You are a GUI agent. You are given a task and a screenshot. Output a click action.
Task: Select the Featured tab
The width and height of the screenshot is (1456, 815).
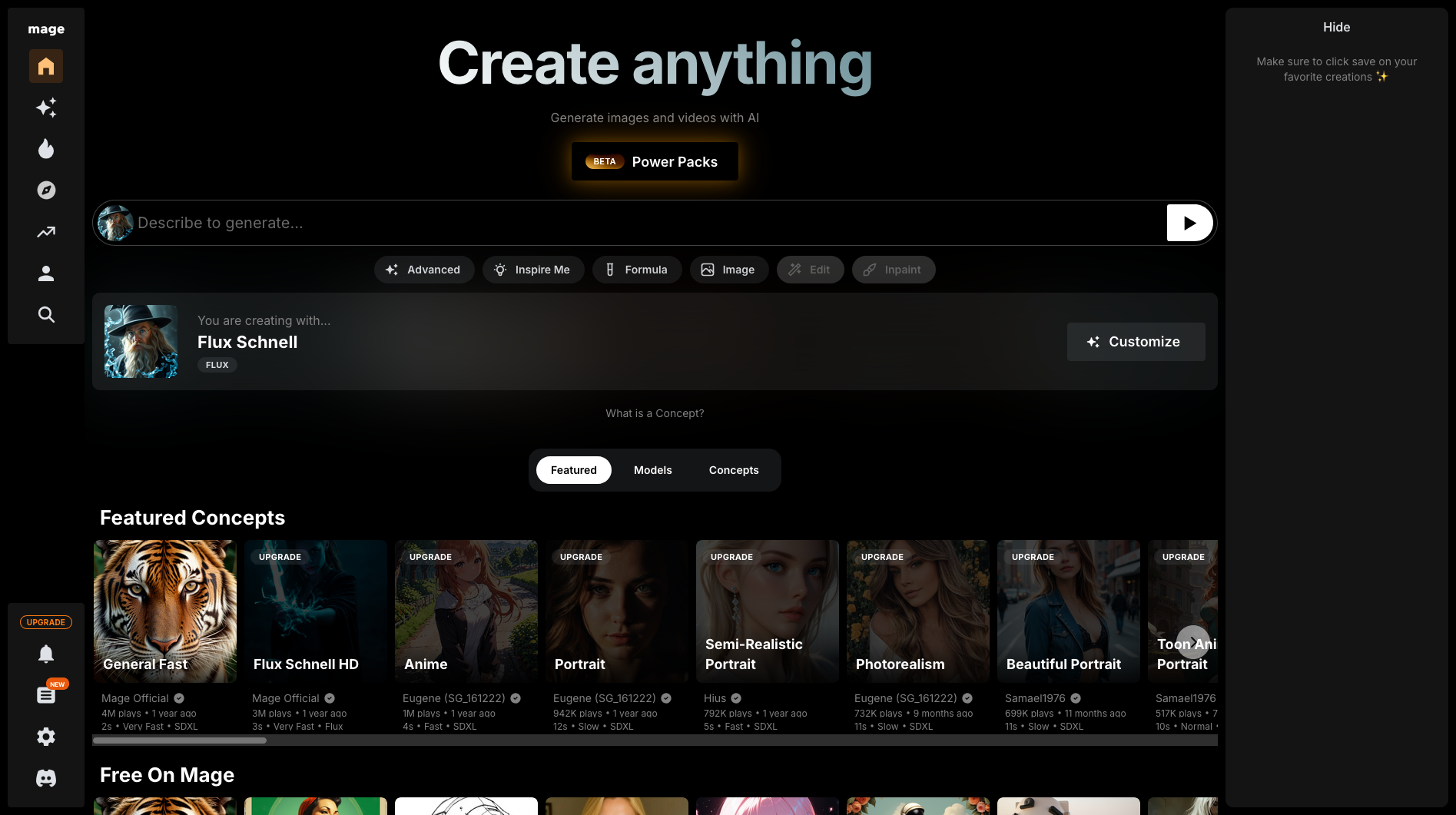click(573, 470)
